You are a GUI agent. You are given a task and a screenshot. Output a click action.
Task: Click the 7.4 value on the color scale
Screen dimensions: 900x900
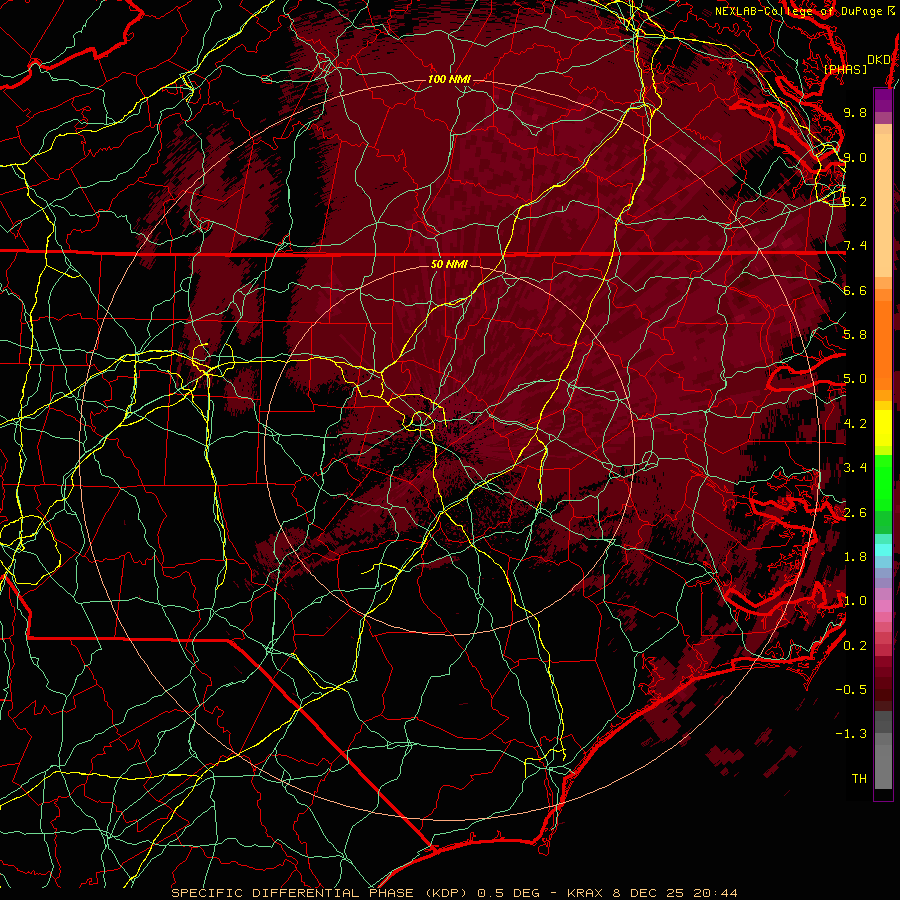click(x=855, y=246)
